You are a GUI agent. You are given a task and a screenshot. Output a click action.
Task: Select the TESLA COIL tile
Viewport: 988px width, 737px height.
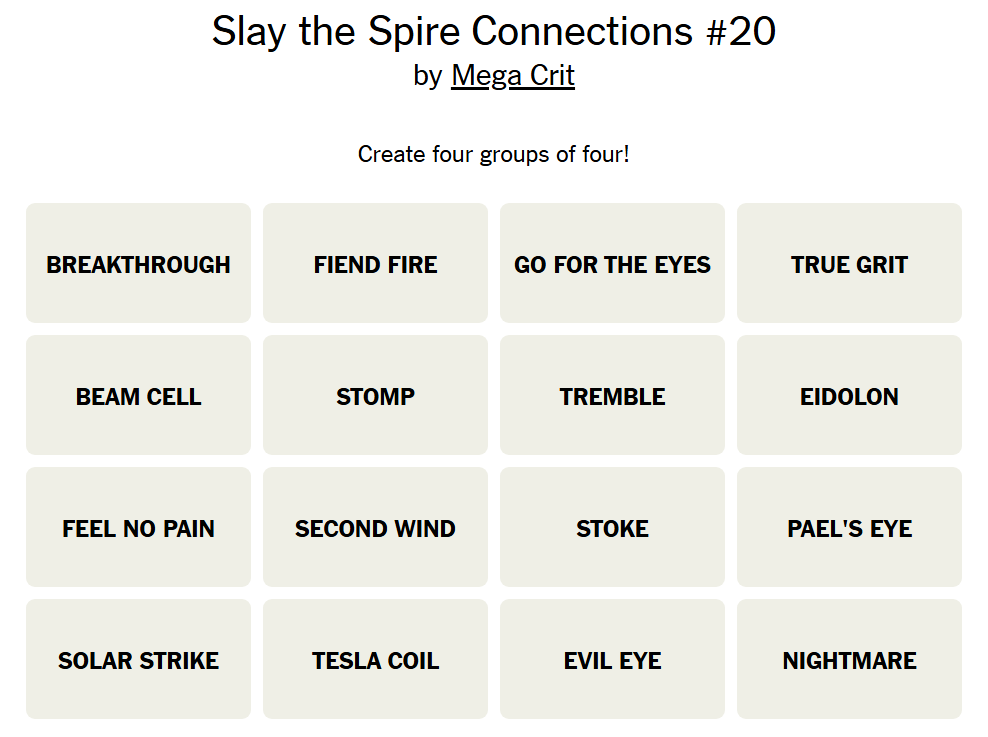[x=375, y=660]
